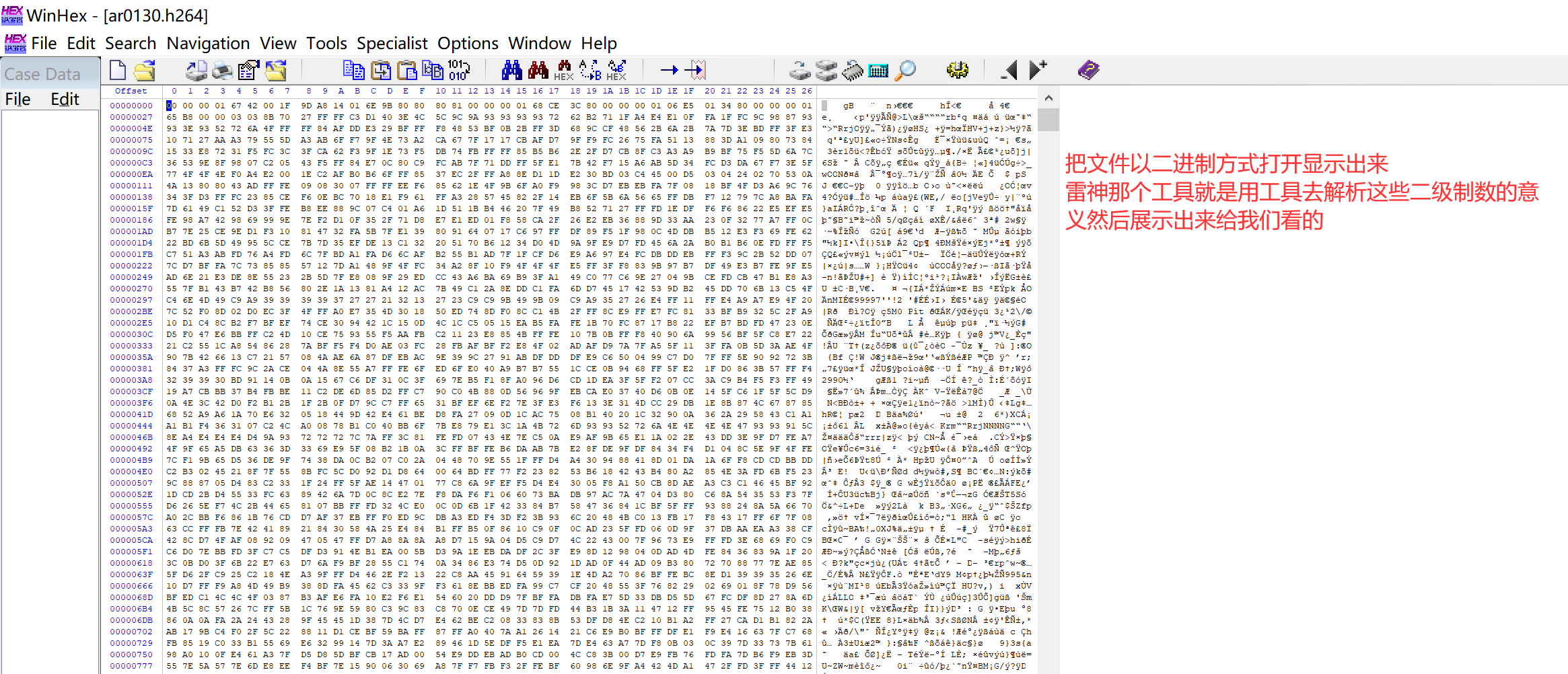Viewport: 1568px width, 674px height.
Task: Click the Open Disk icon
Action: click(x=800, y=70)
